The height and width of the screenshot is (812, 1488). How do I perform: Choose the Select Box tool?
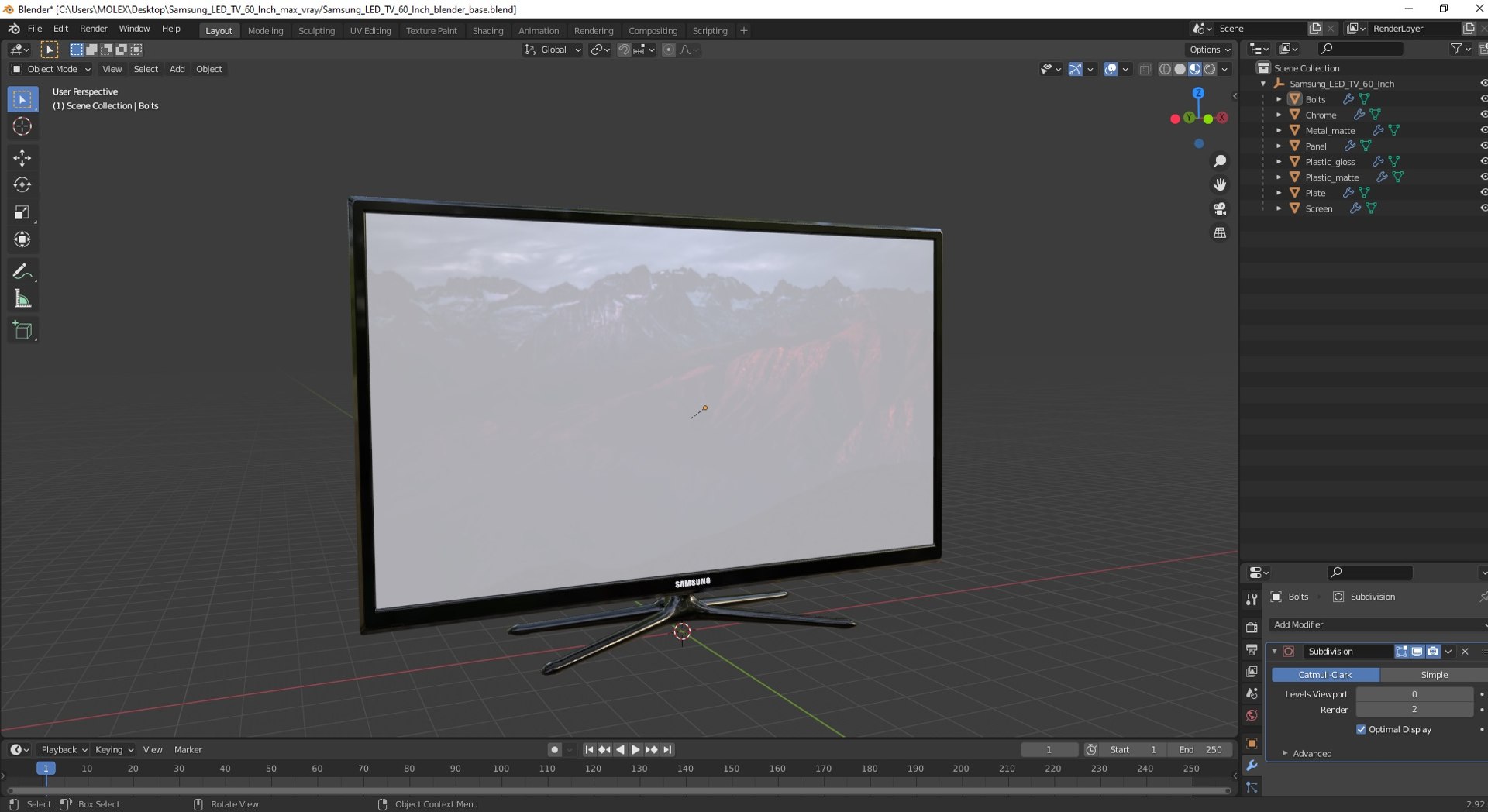(x=22, y=99)
